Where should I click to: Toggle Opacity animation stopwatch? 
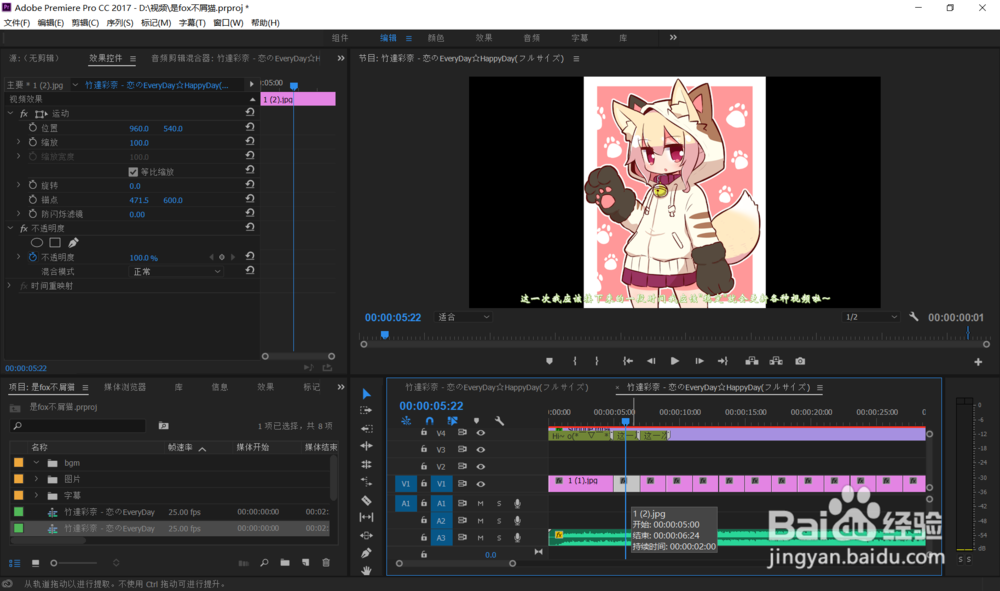coord(33,257)
